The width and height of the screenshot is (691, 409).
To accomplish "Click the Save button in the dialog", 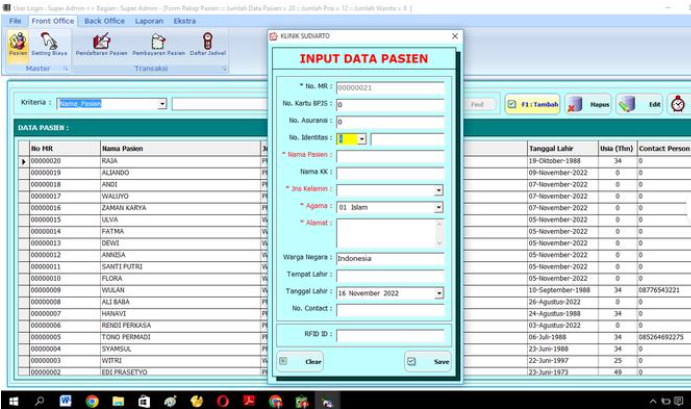I will tap(428, 361).
